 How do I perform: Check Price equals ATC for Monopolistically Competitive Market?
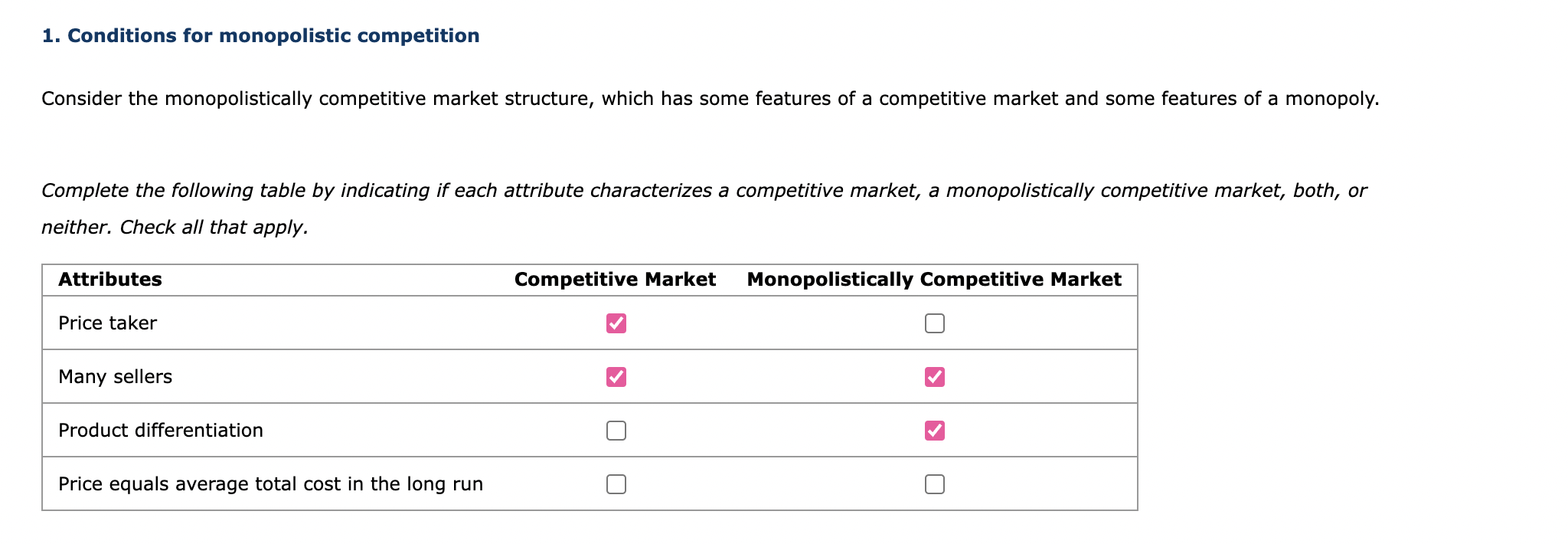(934, 484)
